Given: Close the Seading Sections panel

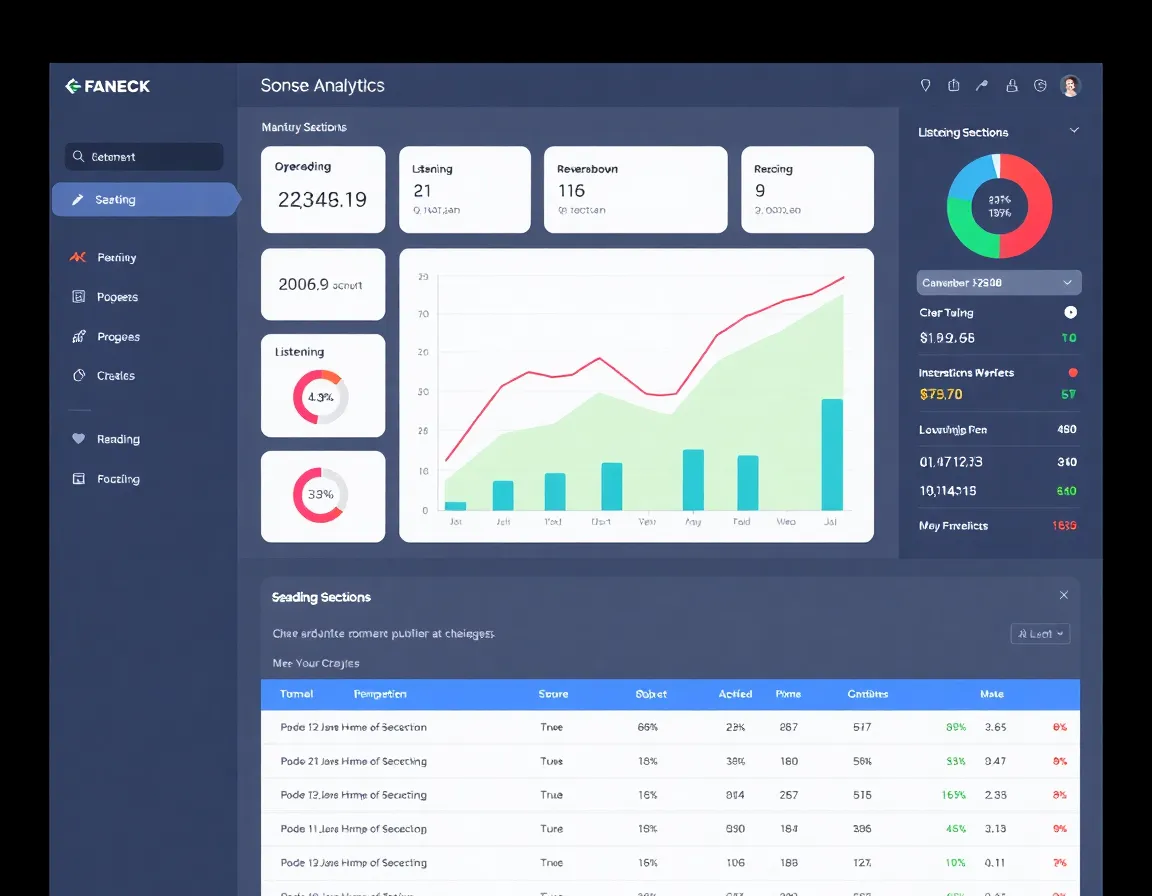Looking at the screenshot, I should click(x=1064, y=594).
